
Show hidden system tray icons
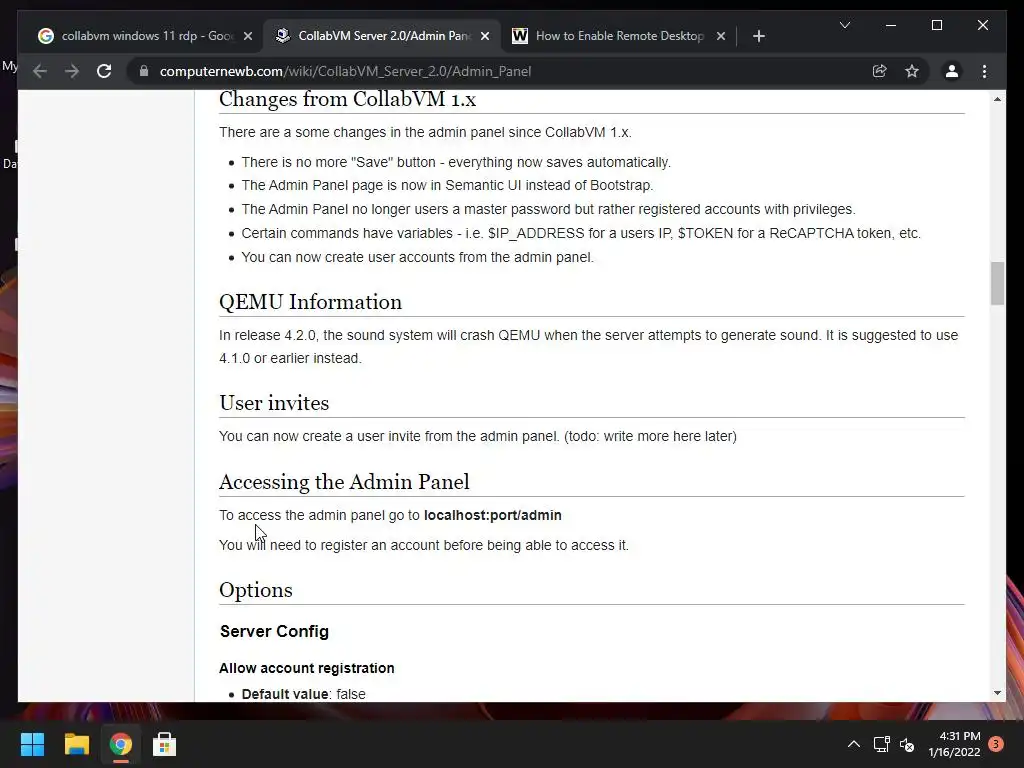(854, 744)
